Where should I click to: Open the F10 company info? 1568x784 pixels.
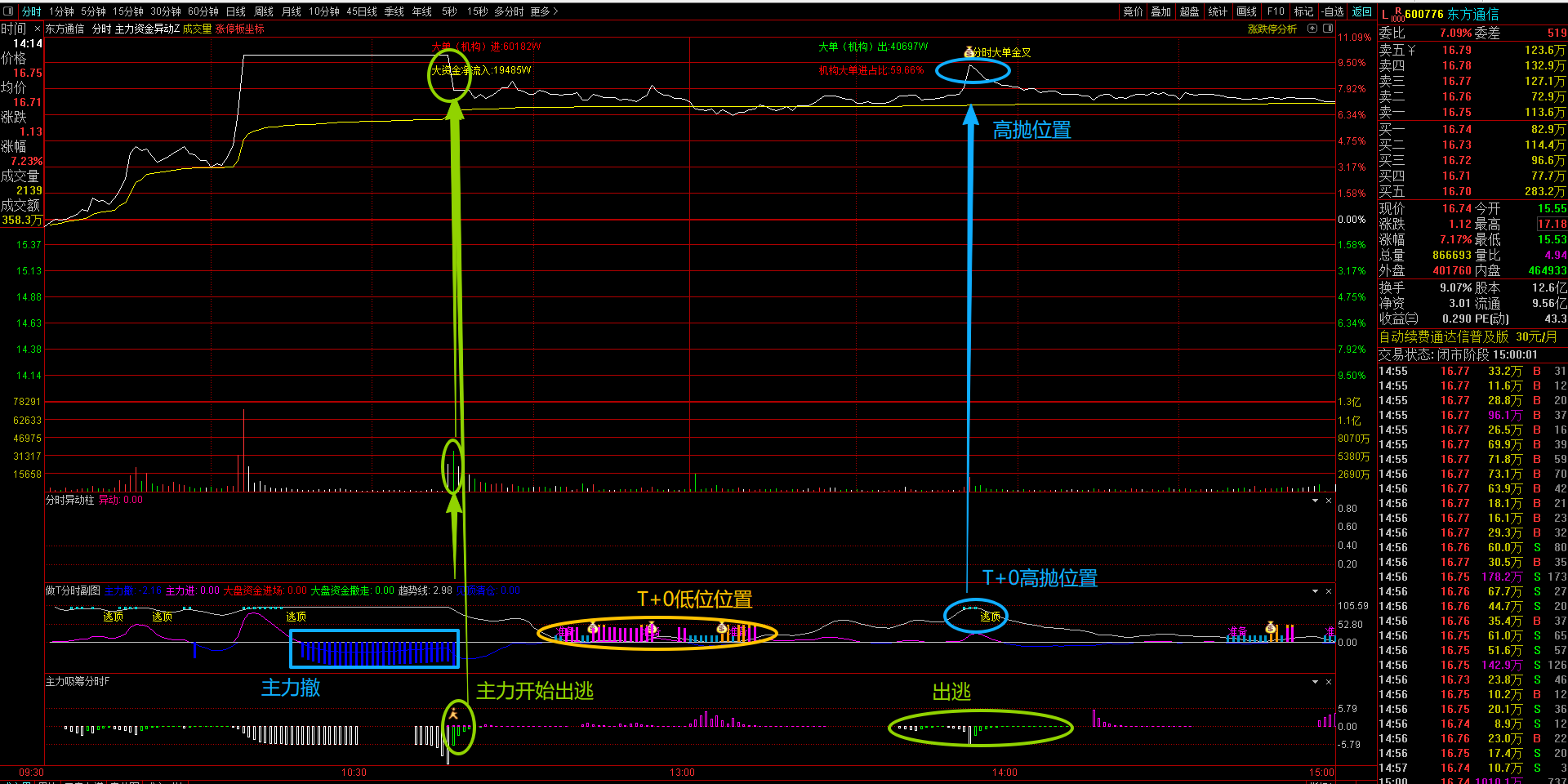[x=1276, y=11]
